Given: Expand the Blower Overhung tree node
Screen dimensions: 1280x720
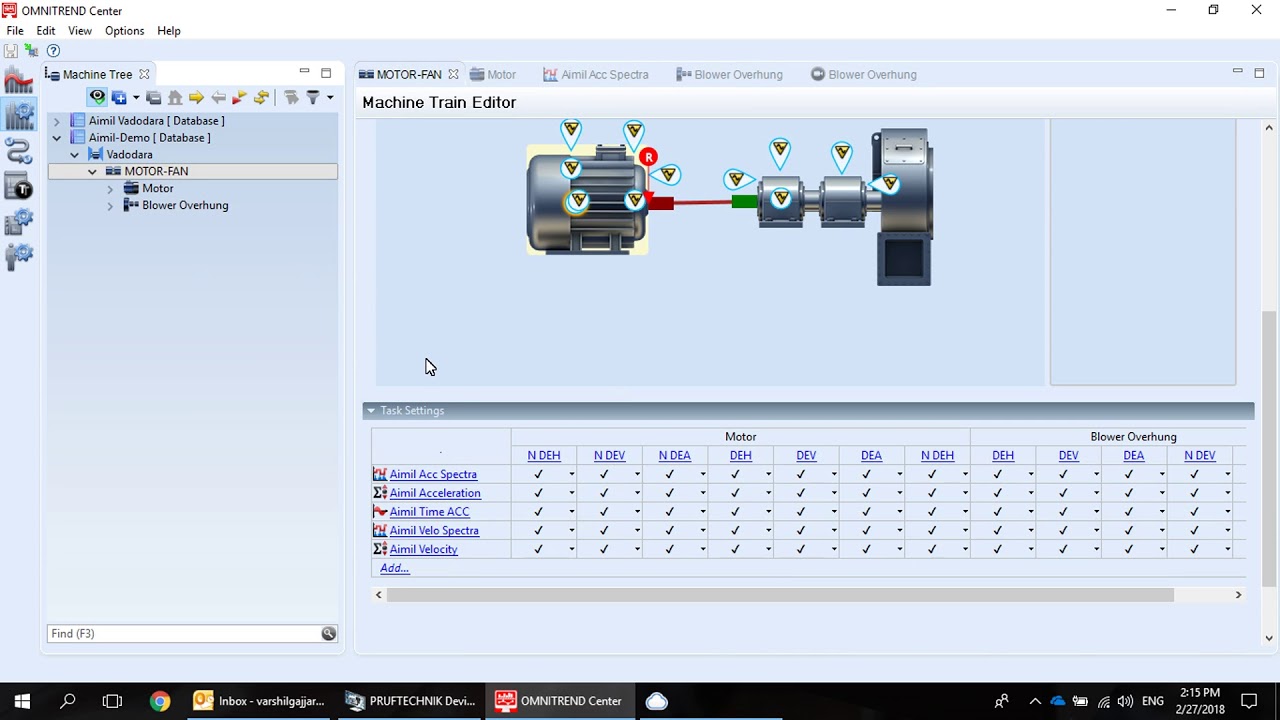Looking at the screenshot, I should 110,206.
